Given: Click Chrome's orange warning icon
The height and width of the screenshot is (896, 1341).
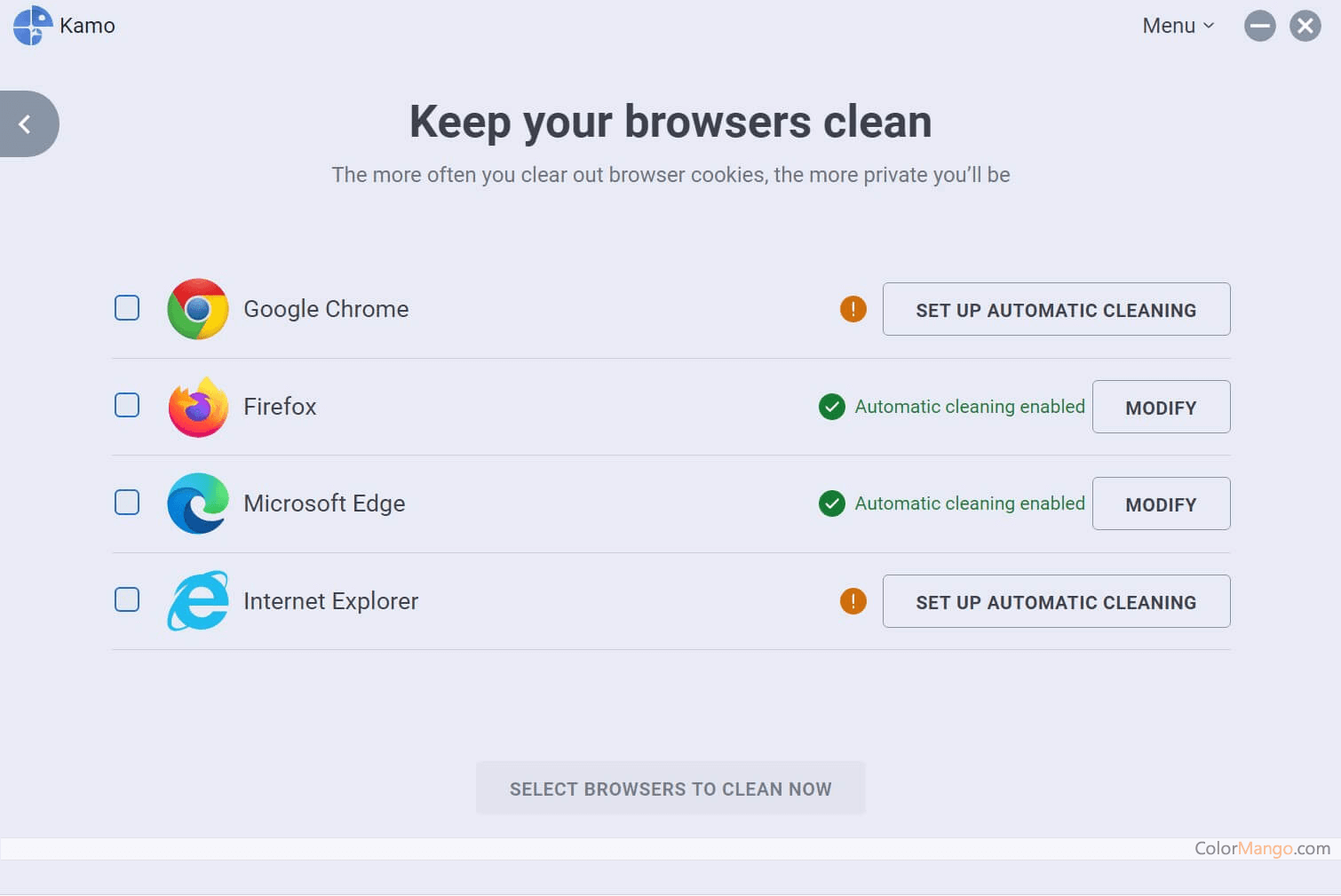Looking at the screenshot, I should [x=853, y=309].
